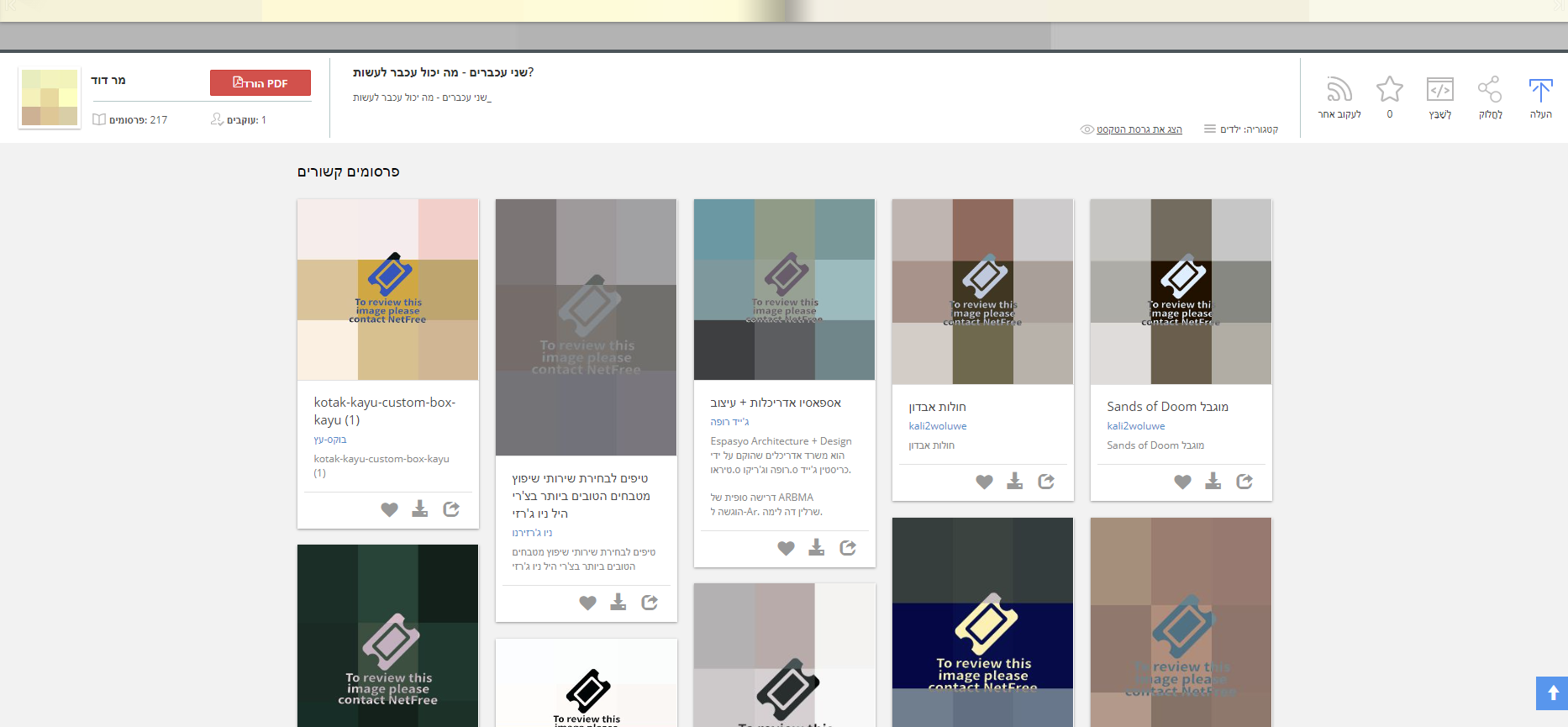This screenshot has height=727, width=1568.
Task: Download the publication as PDF
Action: click(x=260, y=82)
